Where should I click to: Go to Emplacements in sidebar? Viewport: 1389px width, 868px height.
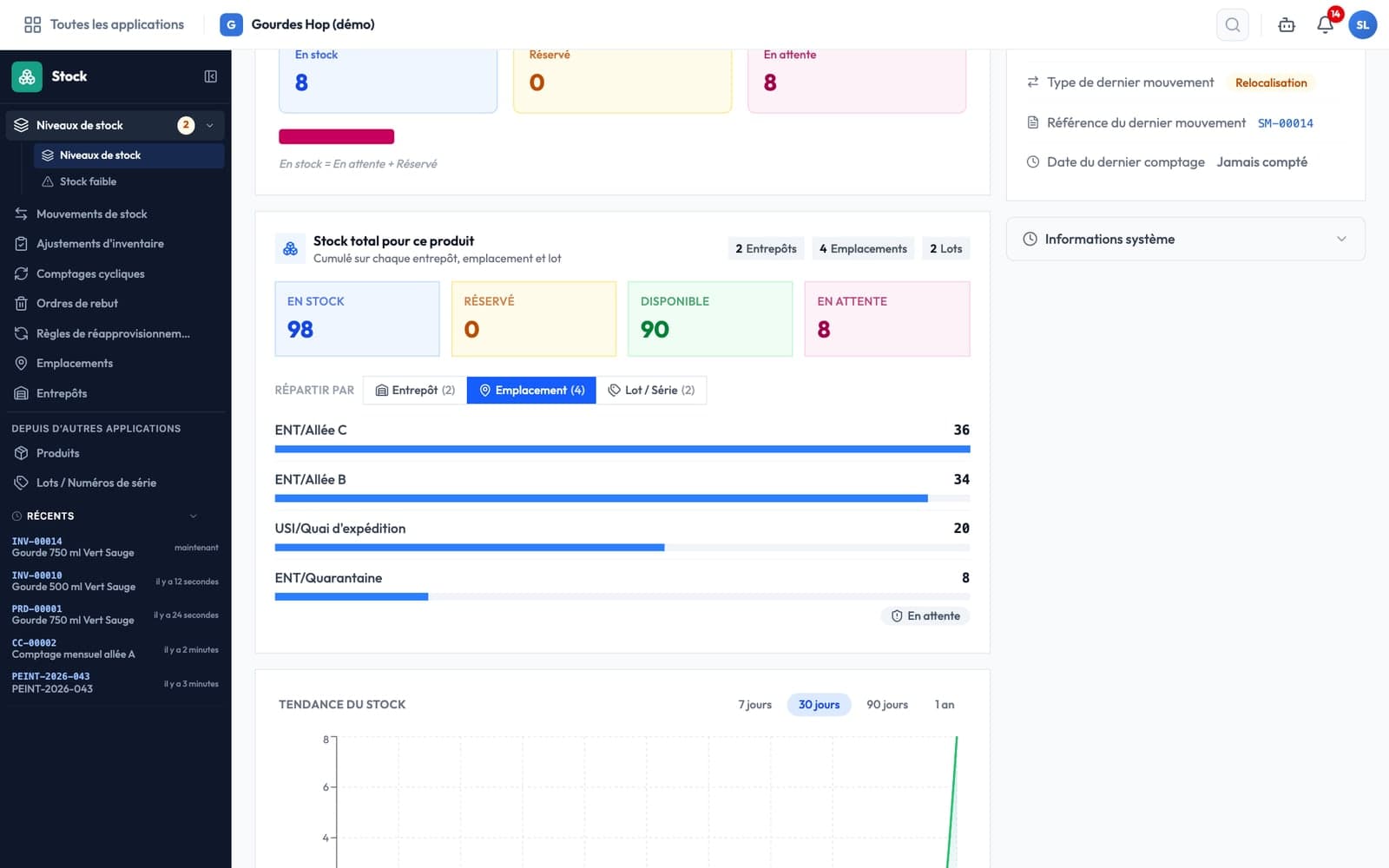click(x=115, y=363)
